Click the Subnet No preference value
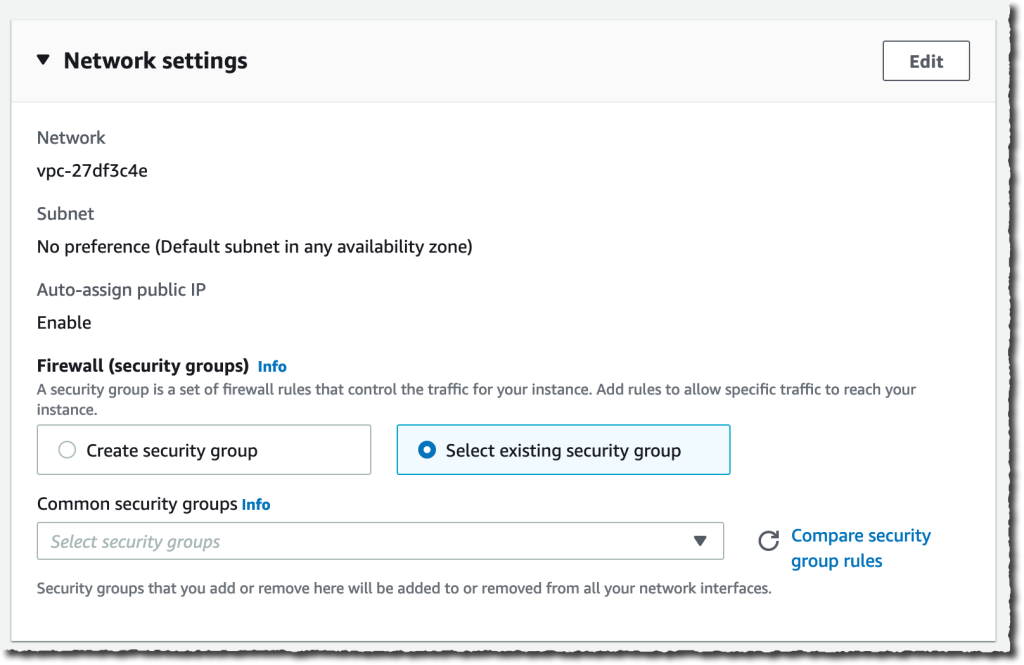The image size is (1024, 665). 253,246
